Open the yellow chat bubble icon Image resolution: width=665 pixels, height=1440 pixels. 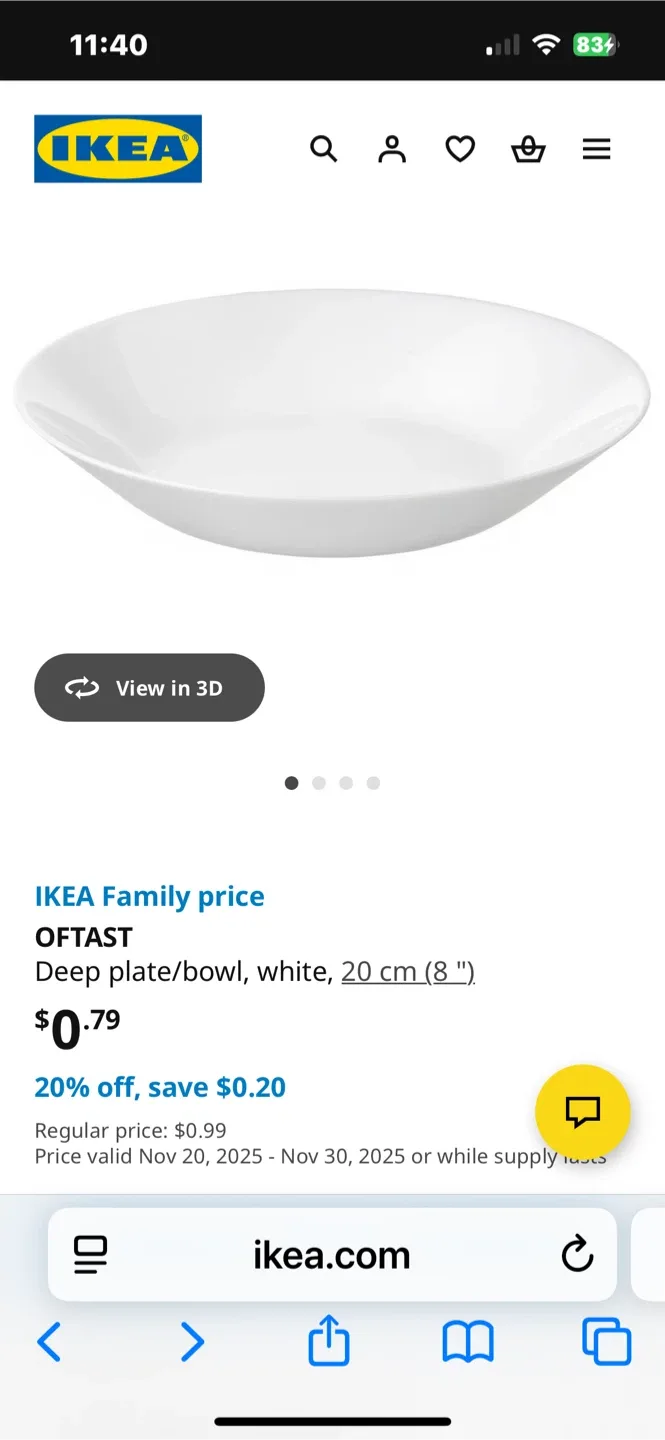tap(583, 1111)
